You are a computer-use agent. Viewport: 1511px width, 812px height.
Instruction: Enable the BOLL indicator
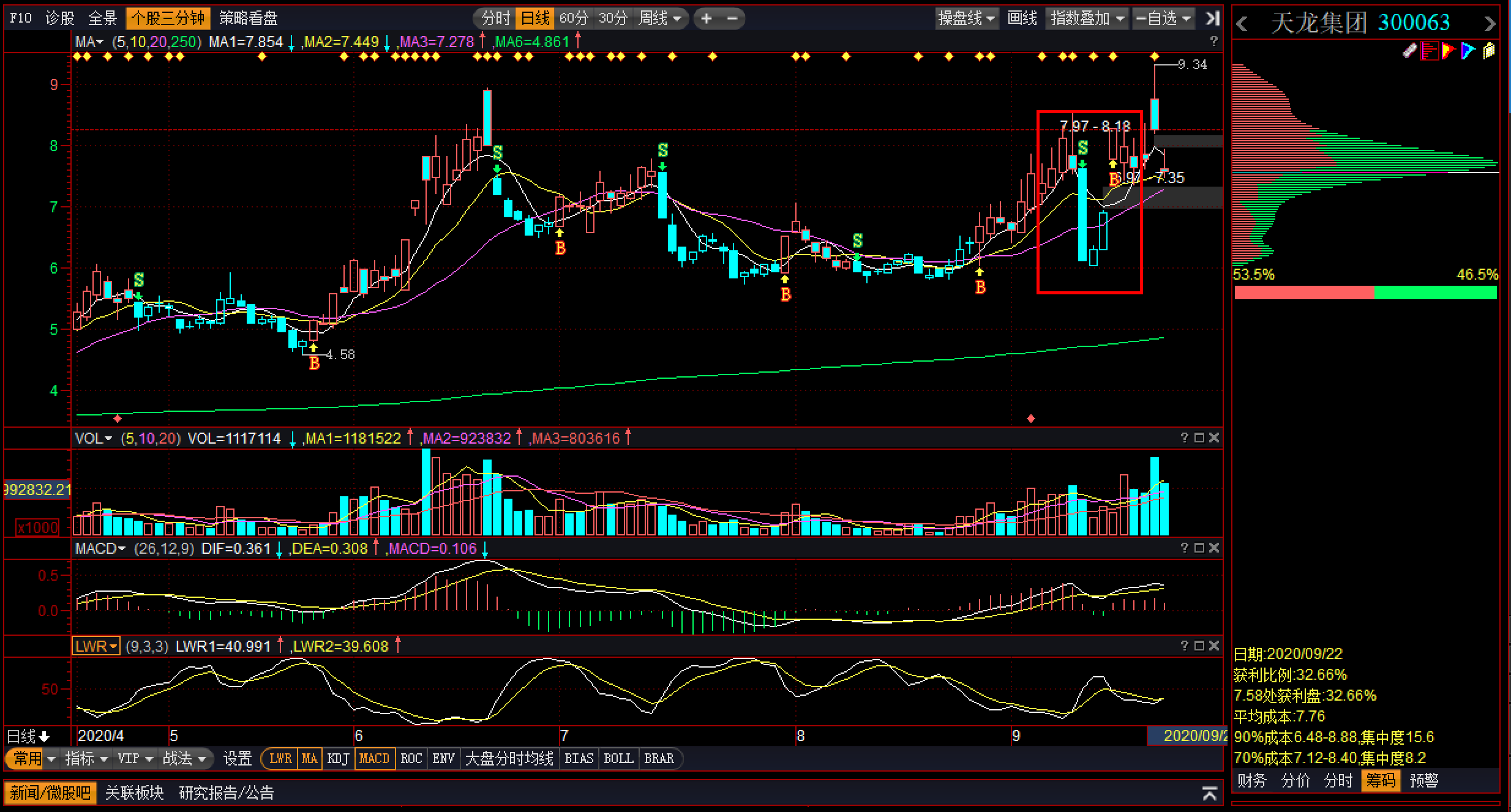[618, 759]
